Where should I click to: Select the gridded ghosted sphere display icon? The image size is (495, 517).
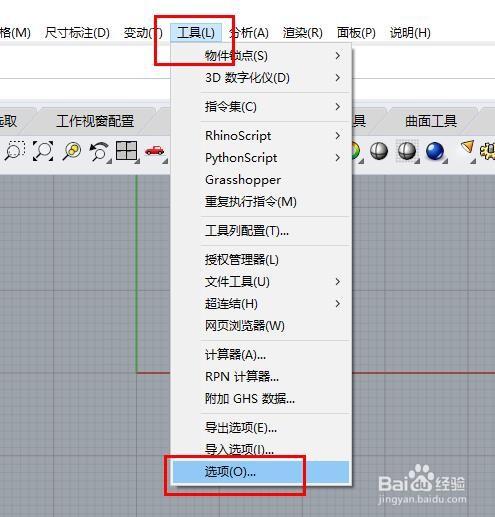[x=407, y=151]
